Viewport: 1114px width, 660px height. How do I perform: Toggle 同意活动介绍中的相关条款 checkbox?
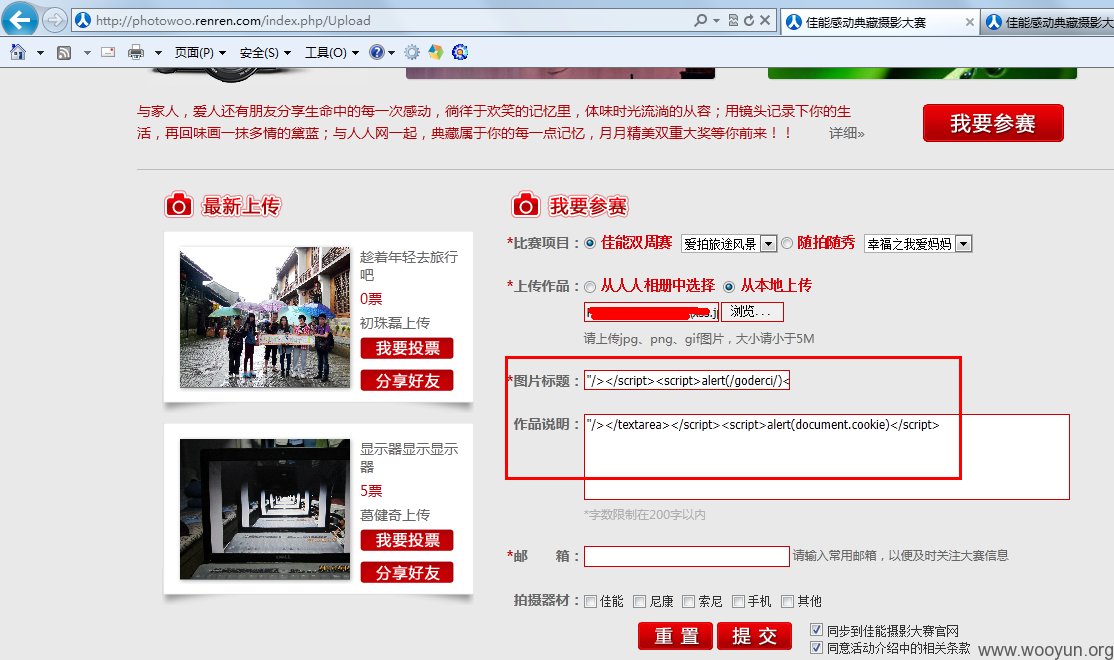tap(816, 647)
